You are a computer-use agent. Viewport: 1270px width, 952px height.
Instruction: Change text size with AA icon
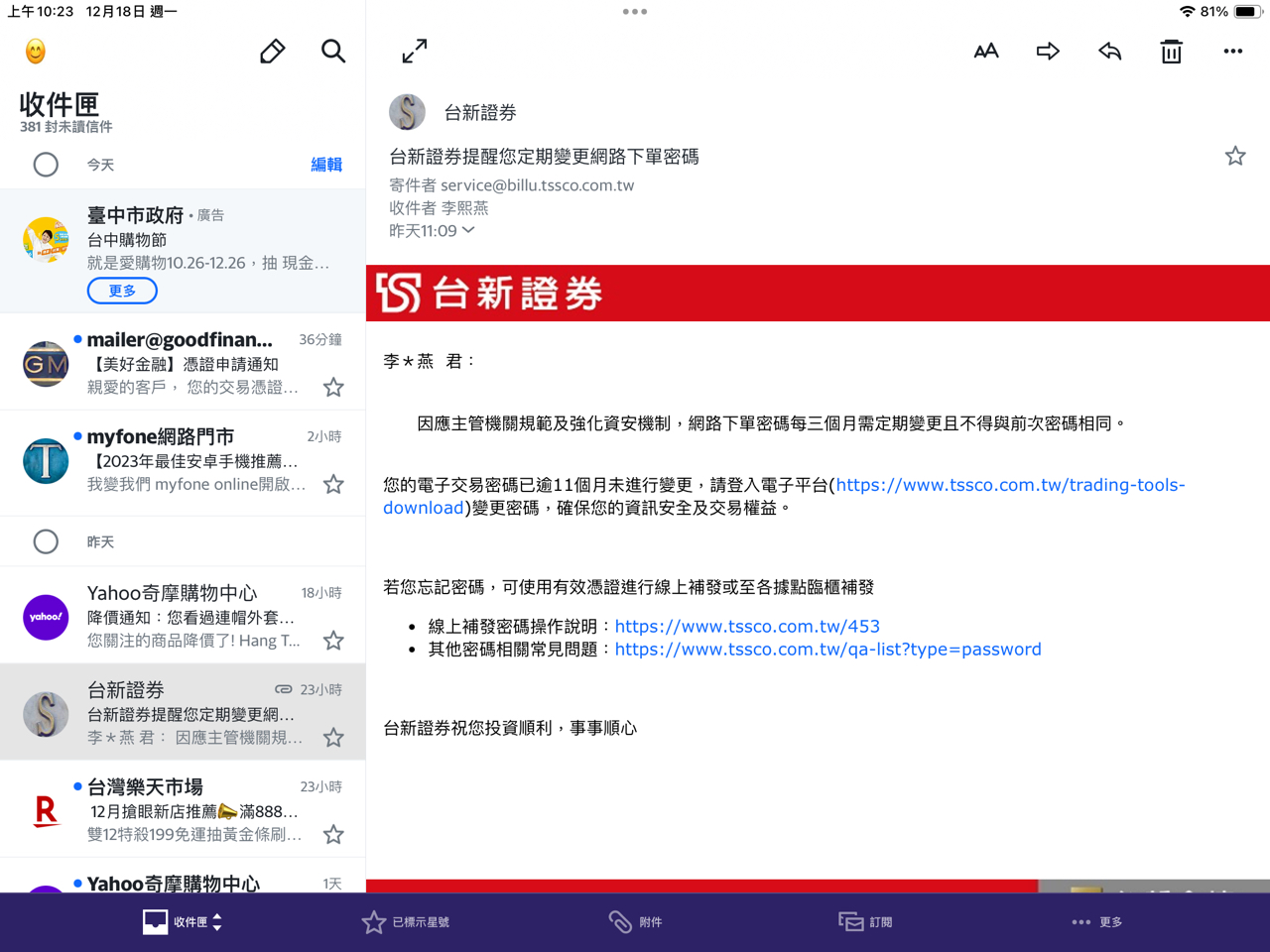[986, 52]
